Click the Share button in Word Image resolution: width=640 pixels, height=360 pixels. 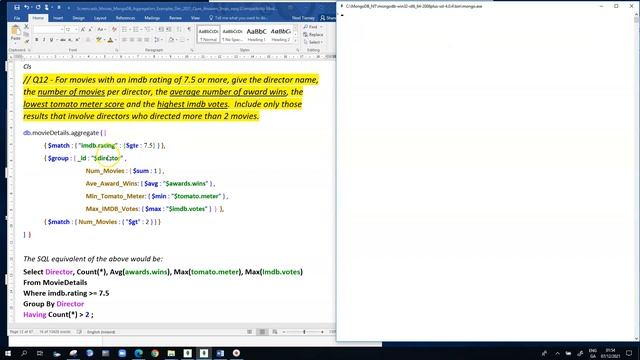click(327, 18)
